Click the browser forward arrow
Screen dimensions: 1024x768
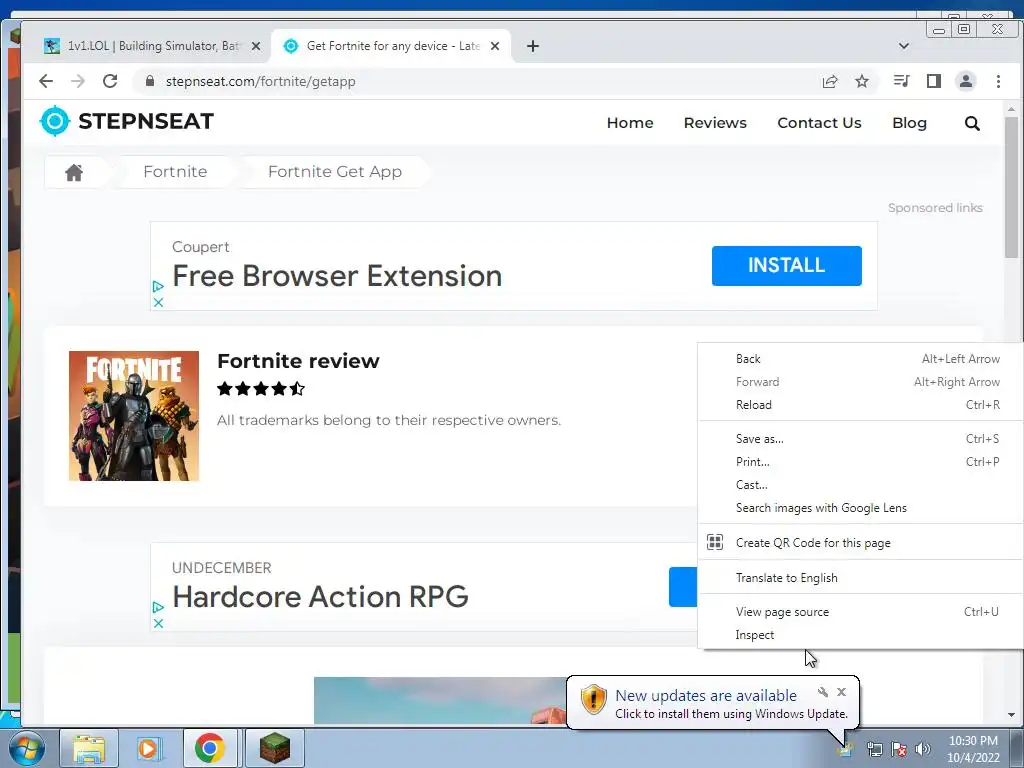coord(78,81)
